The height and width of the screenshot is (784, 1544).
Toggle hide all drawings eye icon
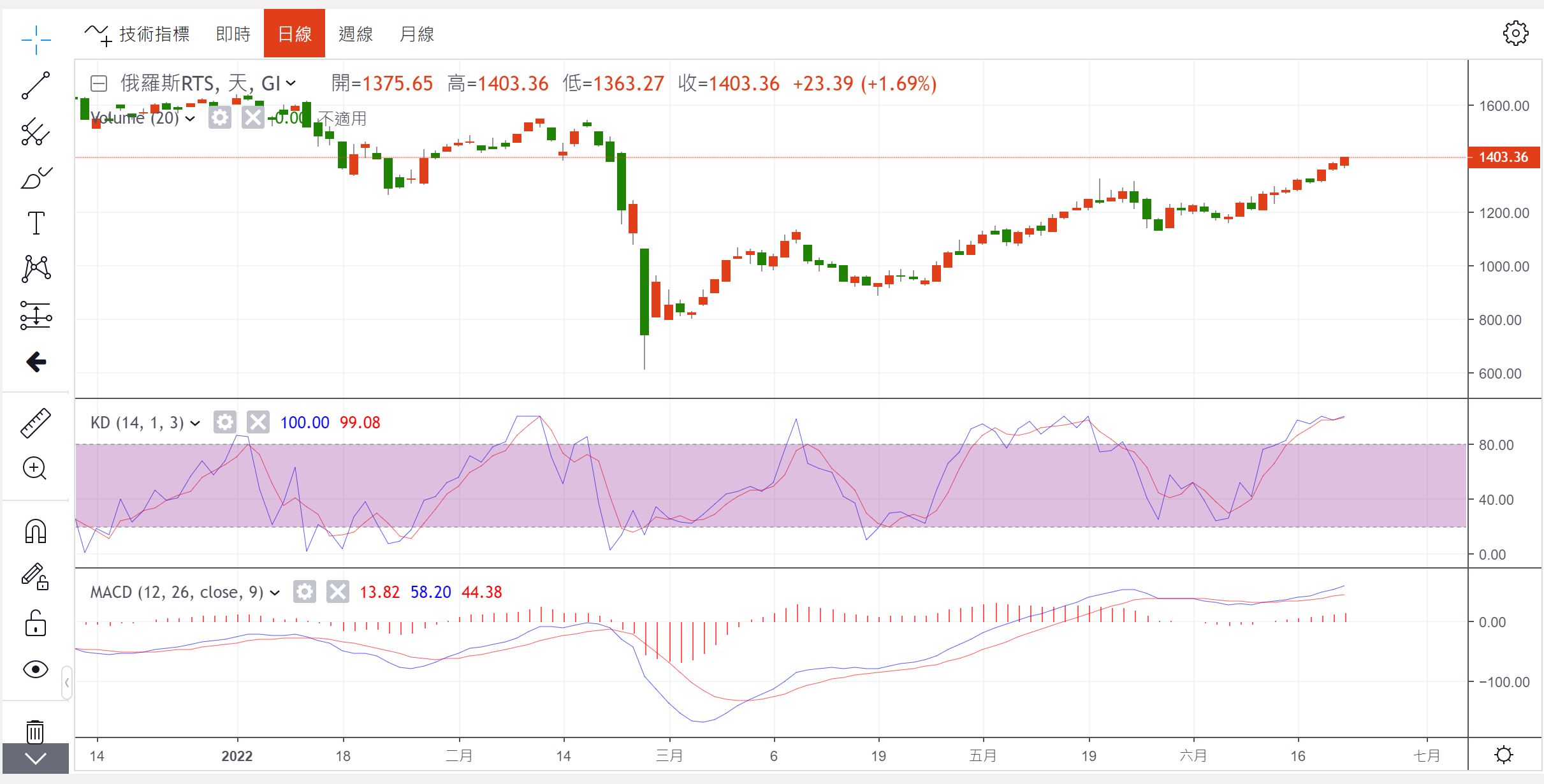tap(36, 669)
